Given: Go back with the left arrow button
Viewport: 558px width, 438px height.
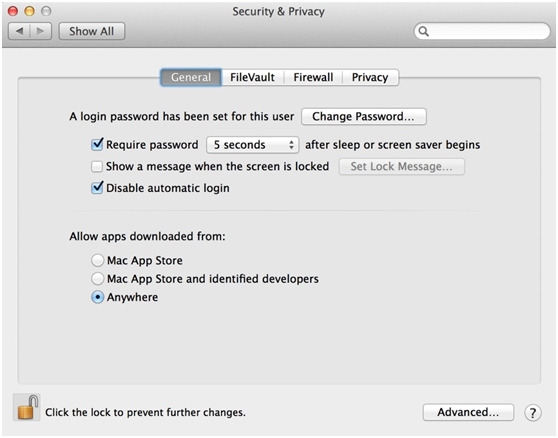Looking at the screenshot, I should (x=19, y=31).
